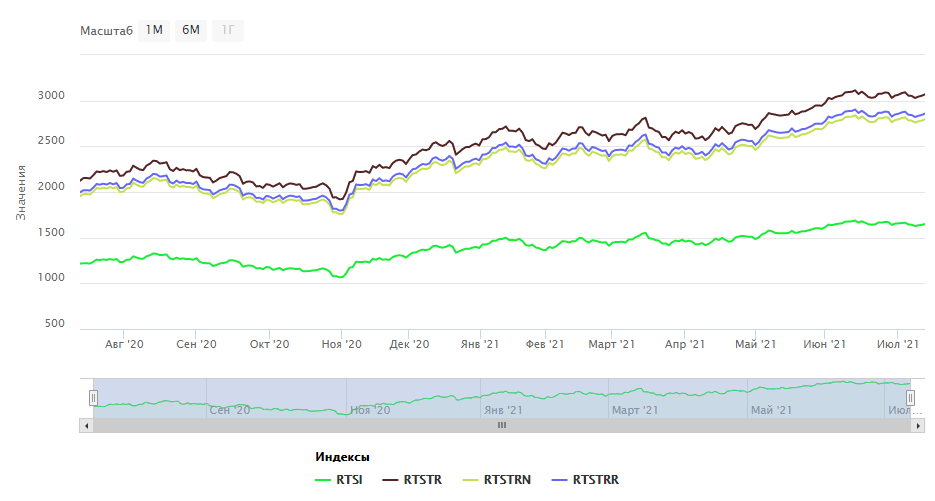Hide the RTSTRR series via legend
The width and height of the screenshot is (935, 501).
[x=595, y=480]
